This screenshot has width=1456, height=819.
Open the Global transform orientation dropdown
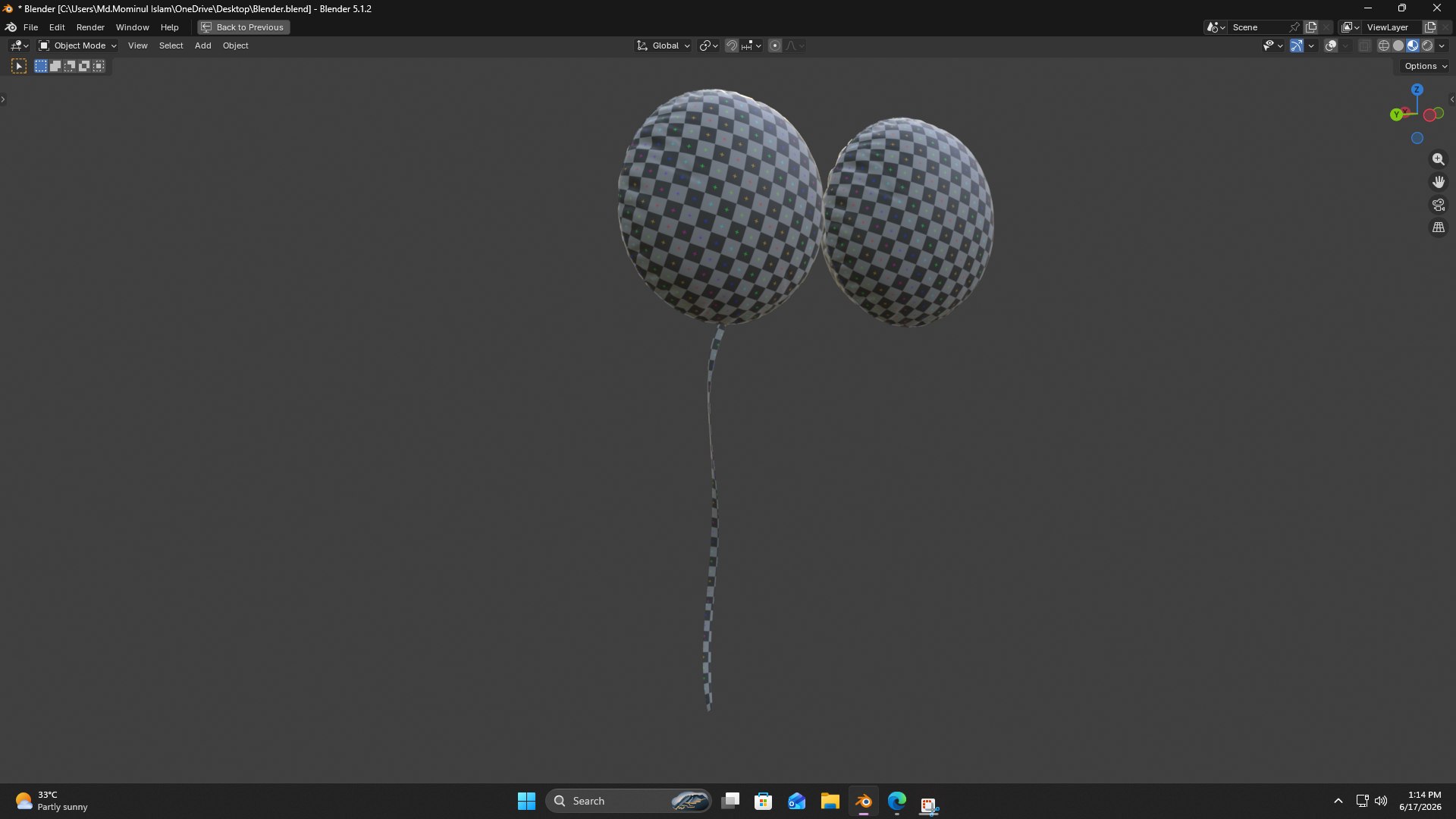coord(663,45)
